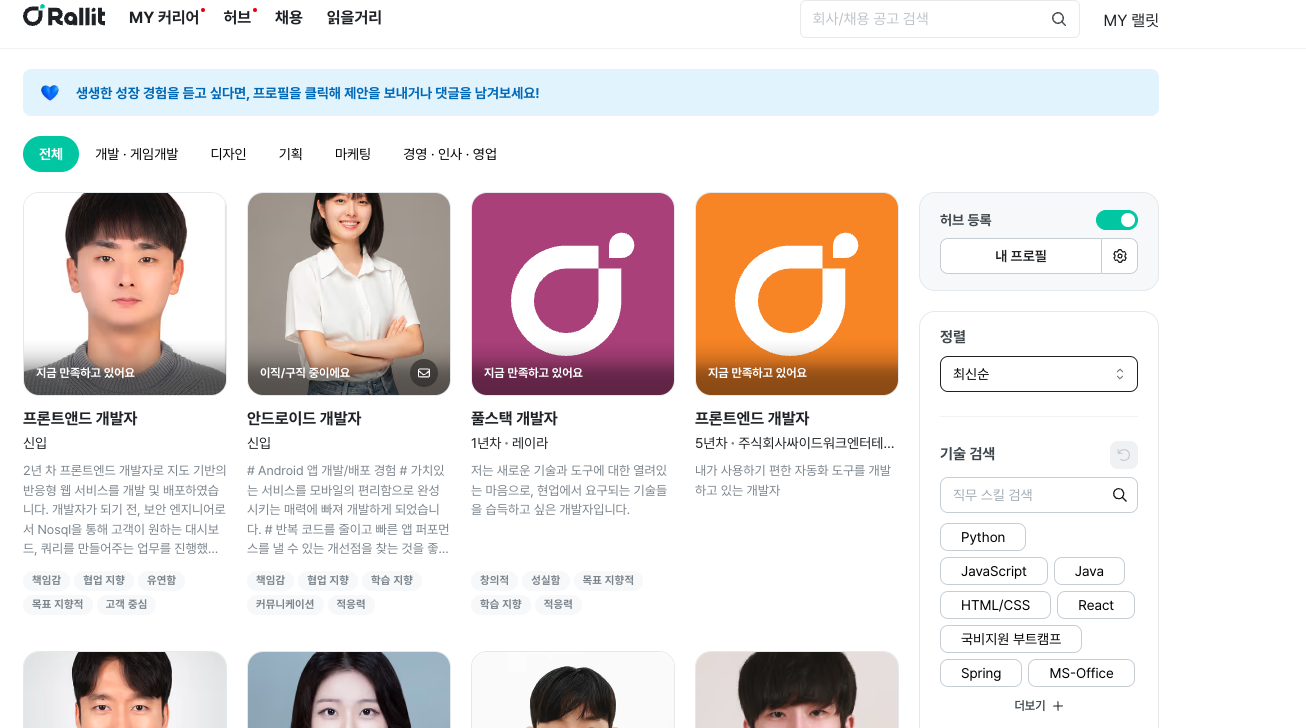Screen dimensions: 1306x728
Task: Filter by JavaScript skill tag
Action: pyautogui.click(x=994, y=571)
